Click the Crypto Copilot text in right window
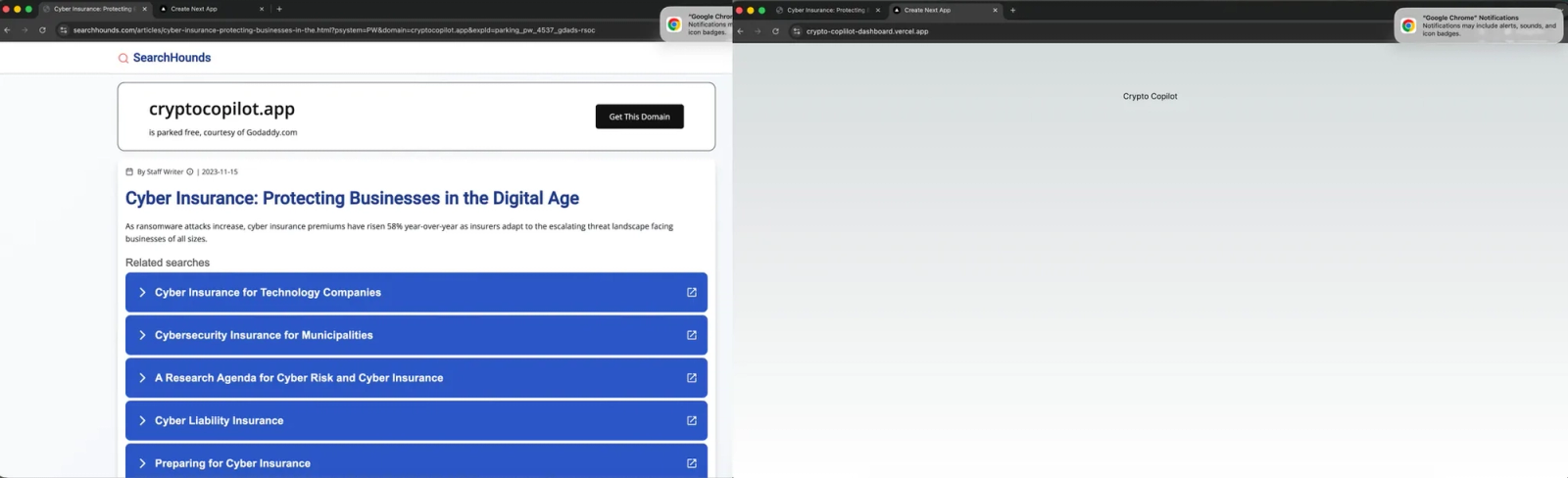1568x478 pixels. pos(1151,96)
